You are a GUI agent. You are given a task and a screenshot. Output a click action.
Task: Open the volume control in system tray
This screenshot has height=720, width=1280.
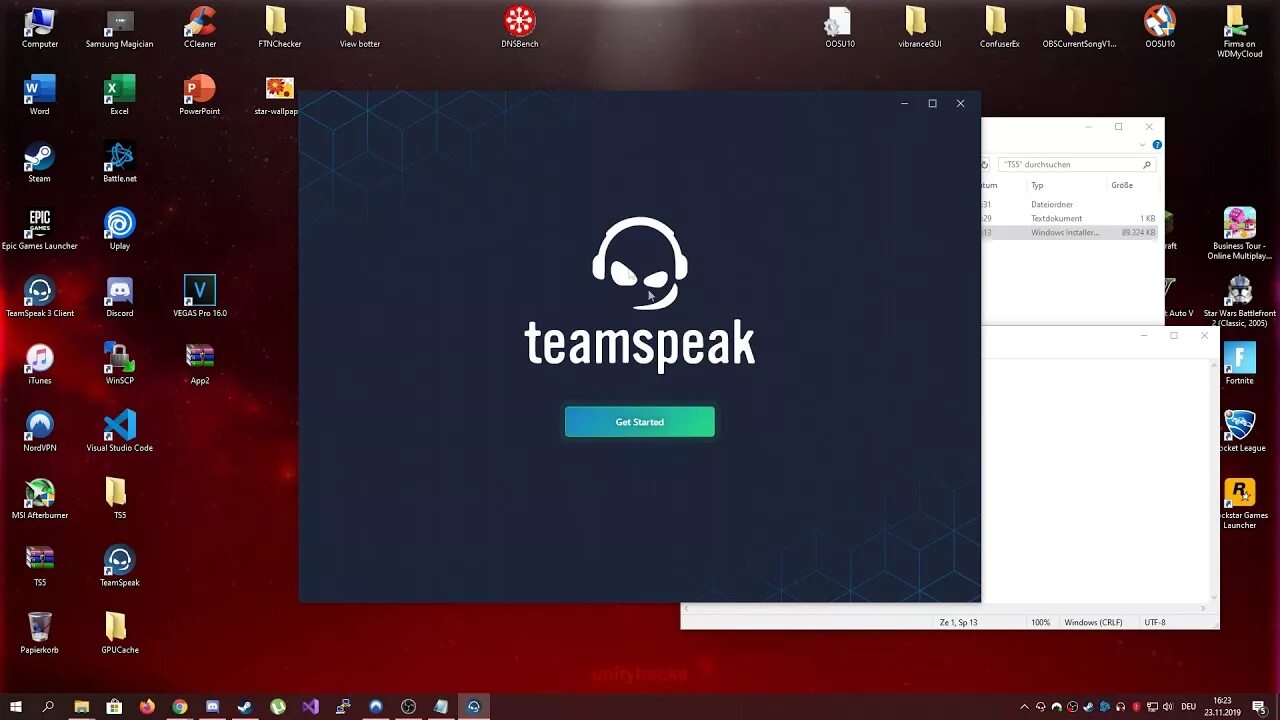1168,707
